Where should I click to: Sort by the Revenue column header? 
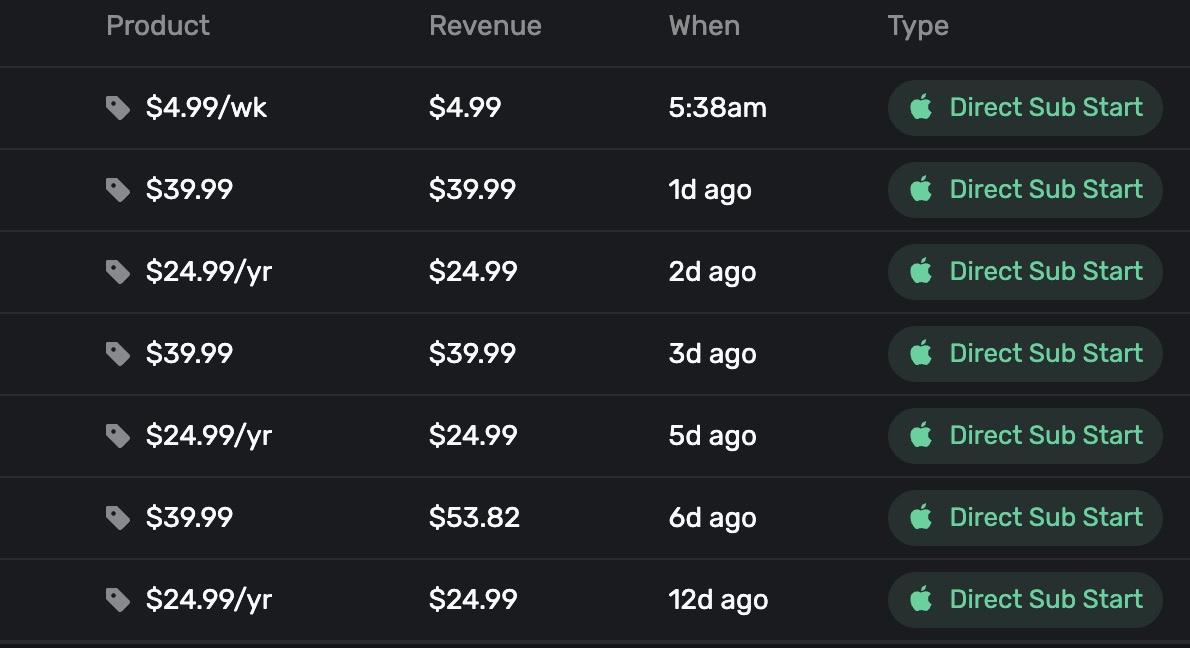[x=485, y=26]
